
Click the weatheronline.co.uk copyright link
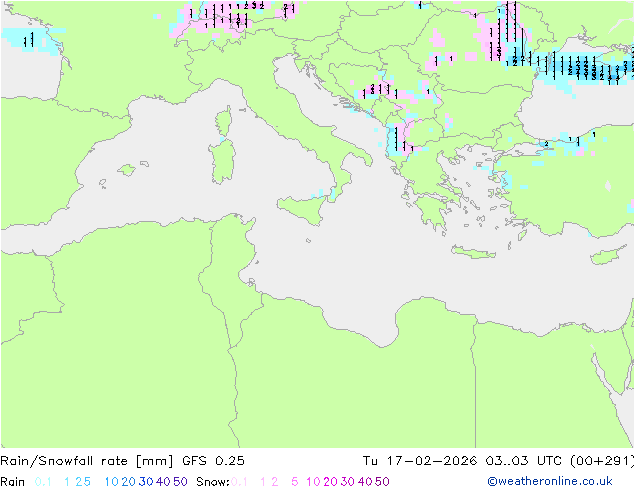pos(550,481)
